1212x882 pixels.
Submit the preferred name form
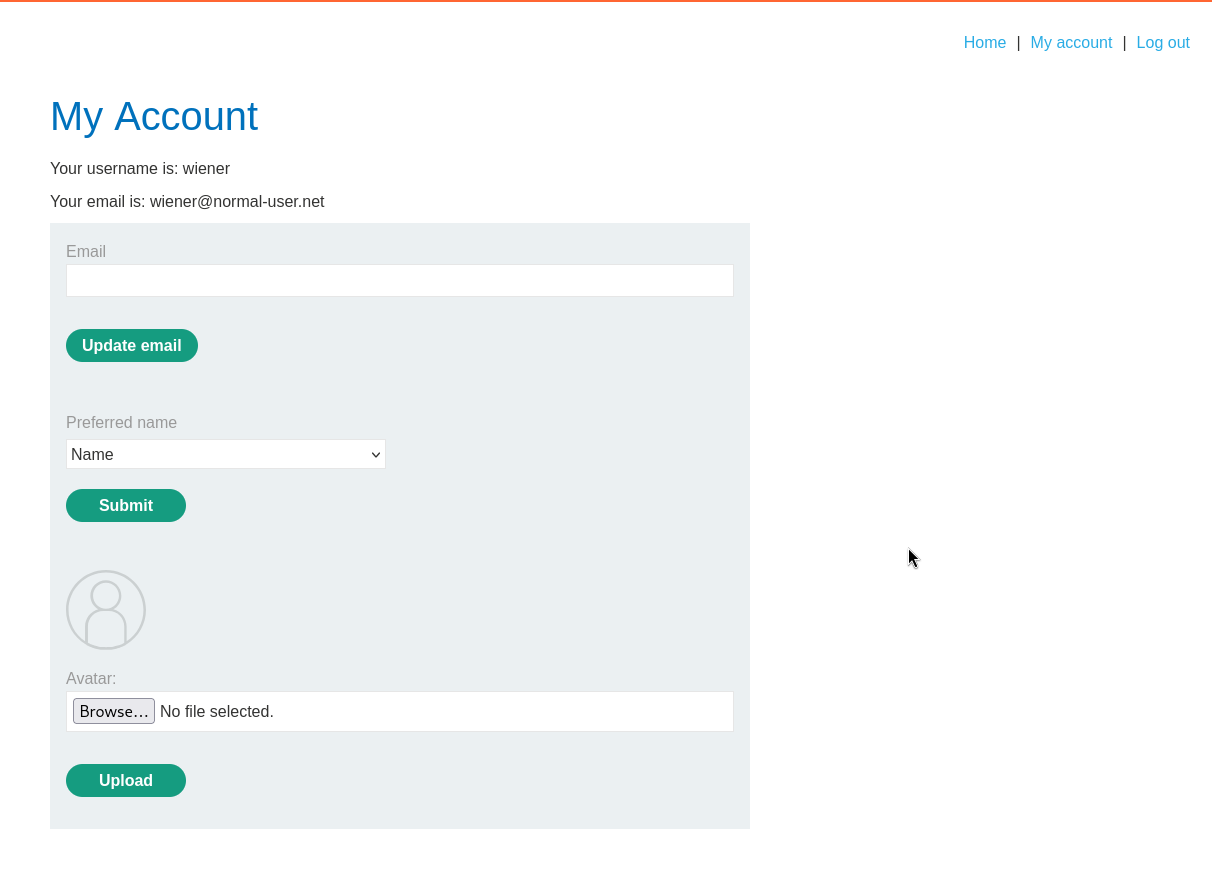click(x=126, y=506)
